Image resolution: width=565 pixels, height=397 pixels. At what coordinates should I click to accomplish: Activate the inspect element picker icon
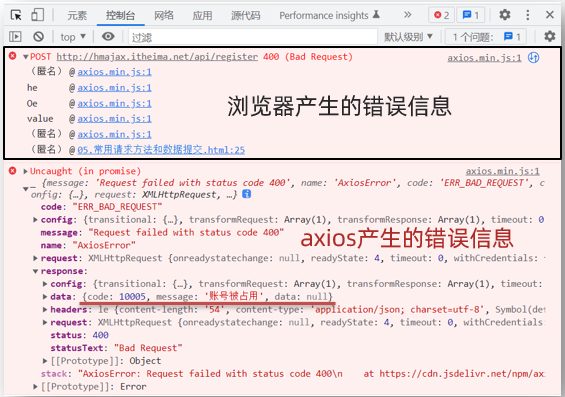(x=16, y=15)
